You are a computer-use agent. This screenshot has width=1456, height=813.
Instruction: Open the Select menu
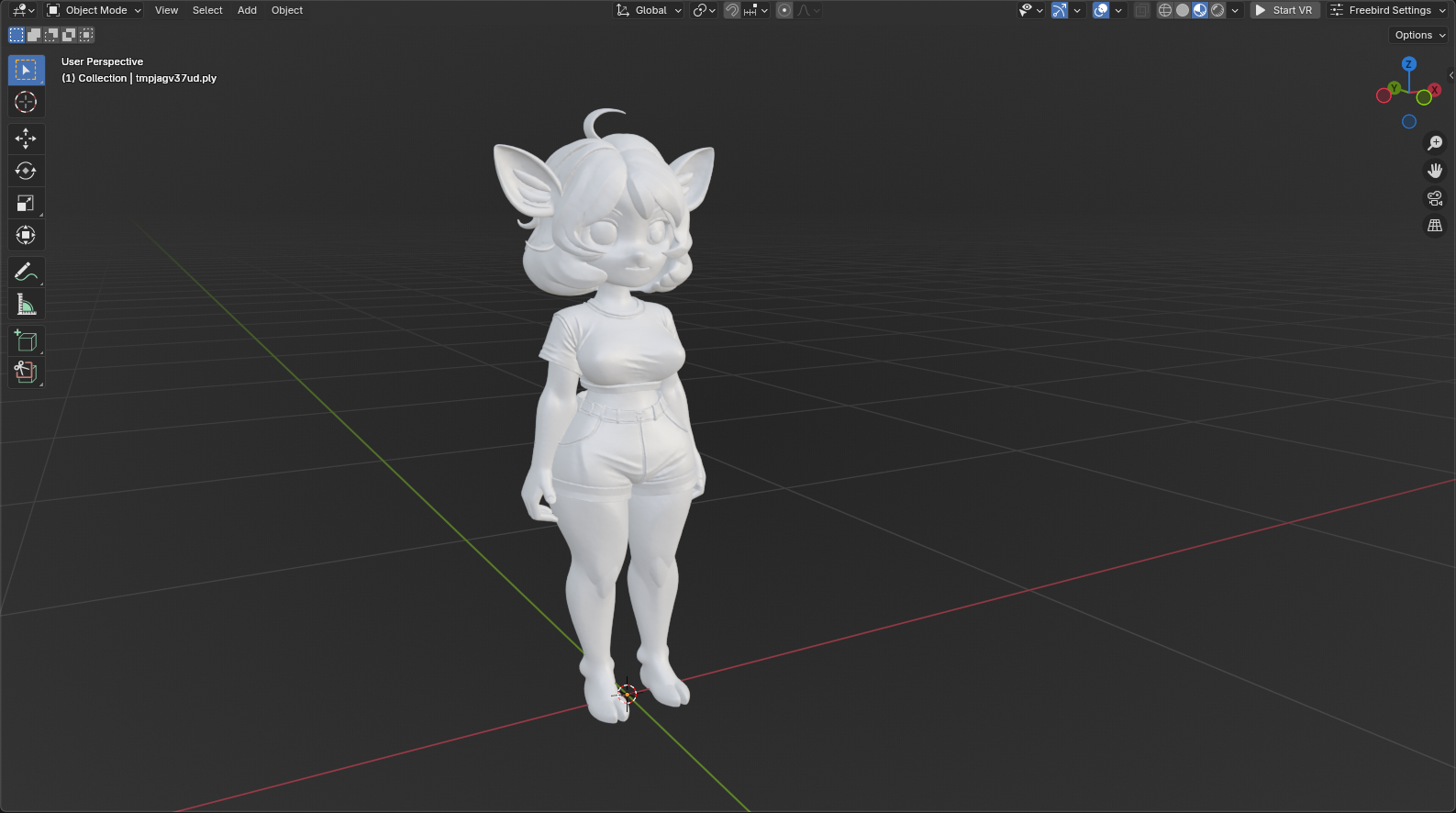207,10
